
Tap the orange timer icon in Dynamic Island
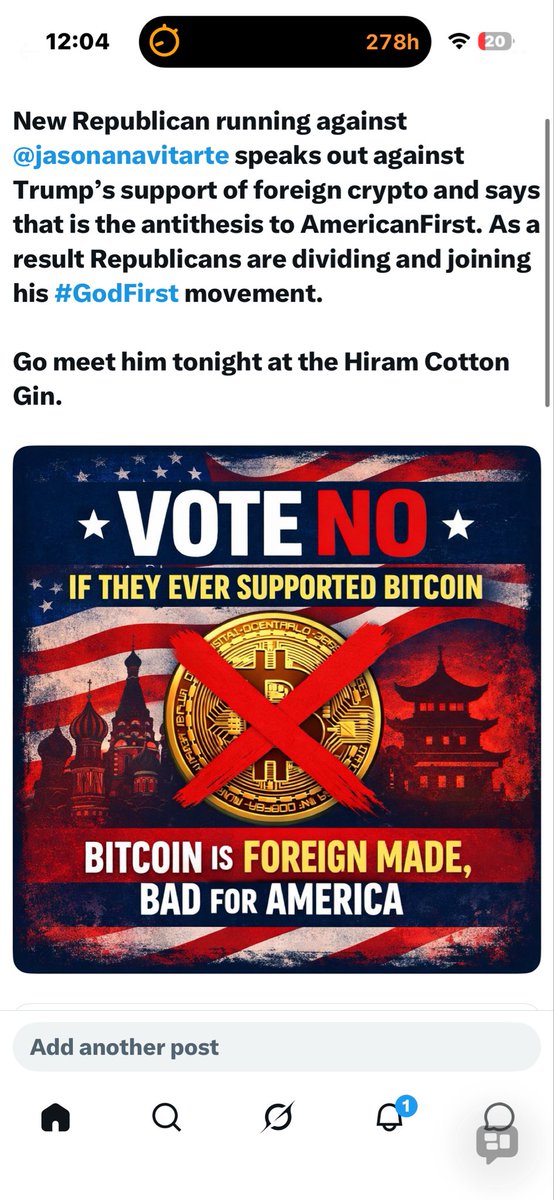(x=165, y=41)
